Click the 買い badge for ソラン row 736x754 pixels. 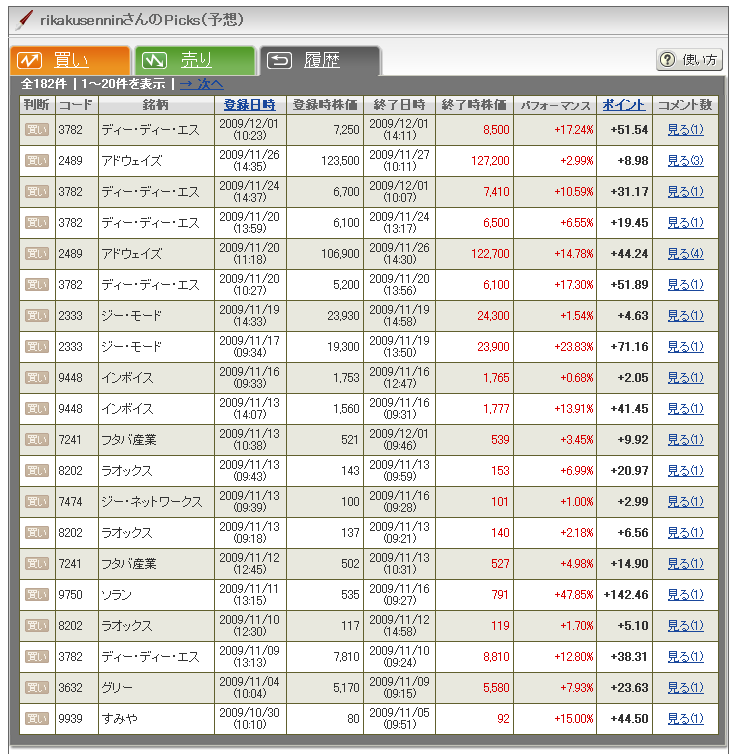(36, 595)
